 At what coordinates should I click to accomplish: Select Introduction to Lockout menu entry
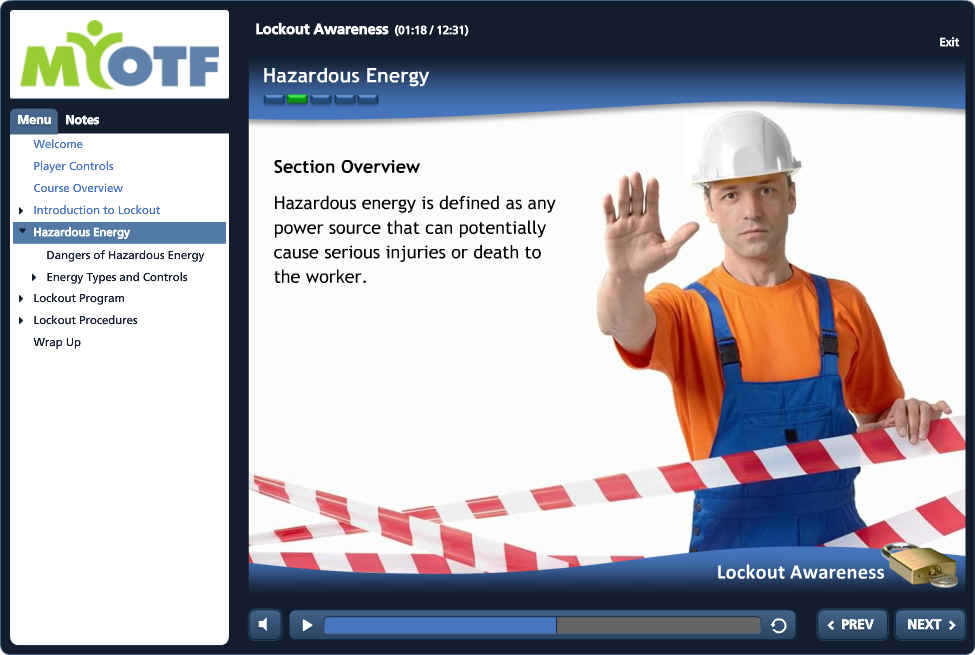coord(96,210)
